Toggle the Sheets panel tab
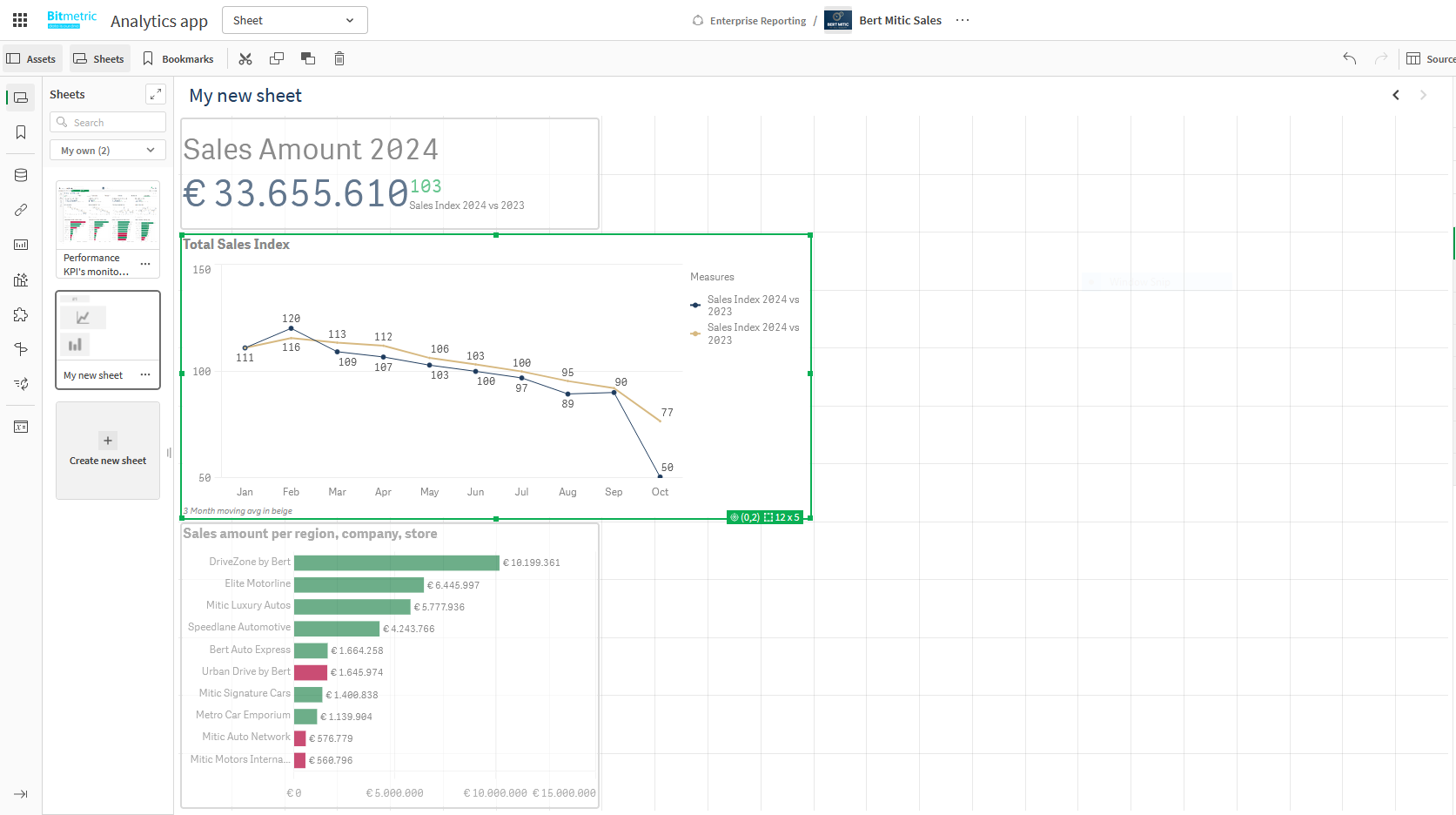Viewport: 1456px width, 815px height. point(100,58)
